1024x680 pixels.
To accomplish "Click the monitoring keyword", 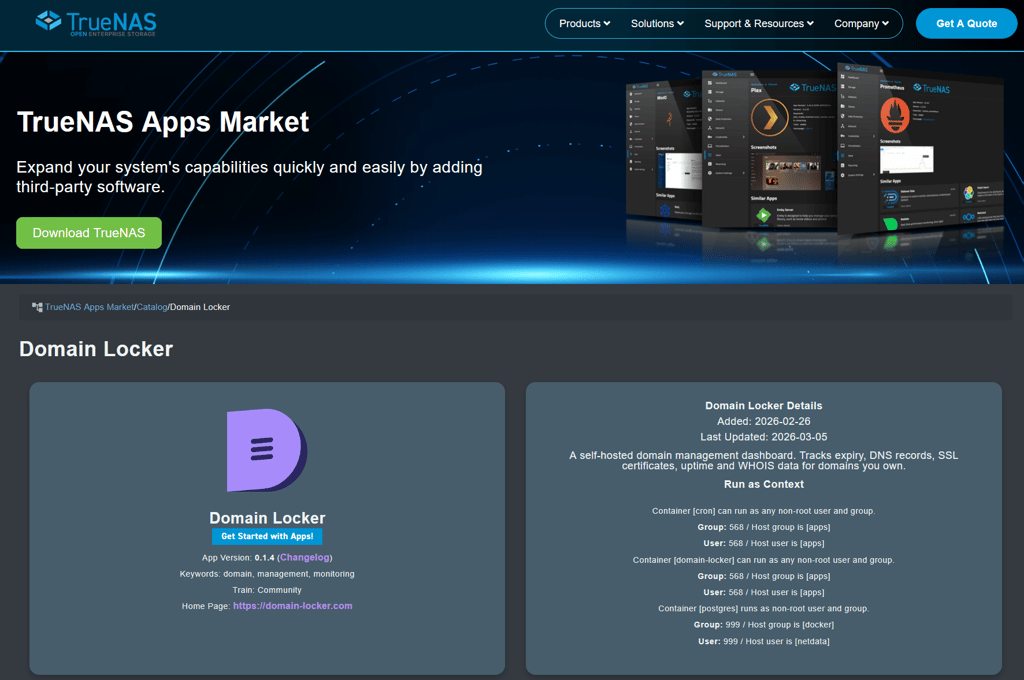I will (334, 574).
